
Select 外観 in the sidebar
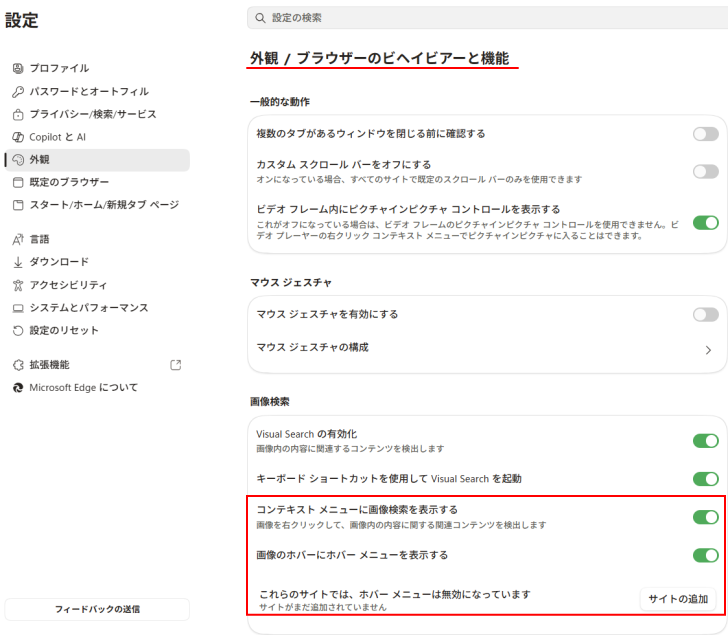[97, 160]
